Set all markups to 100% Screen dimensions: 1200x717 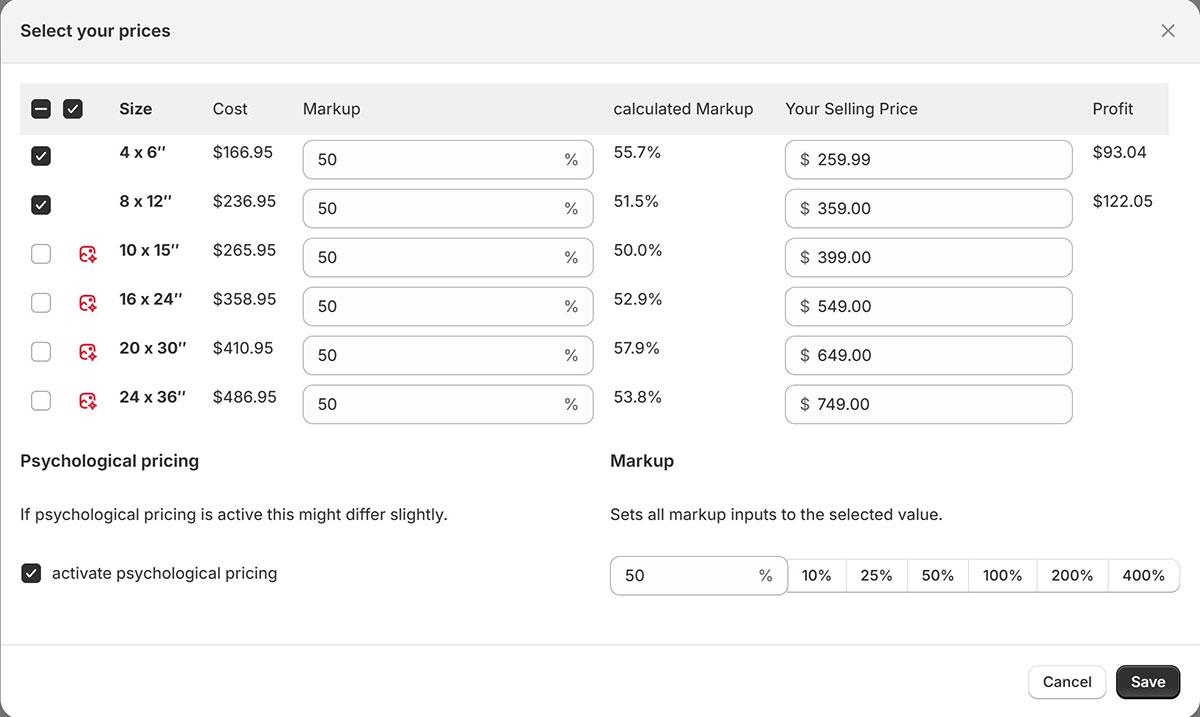(1003, 576)
